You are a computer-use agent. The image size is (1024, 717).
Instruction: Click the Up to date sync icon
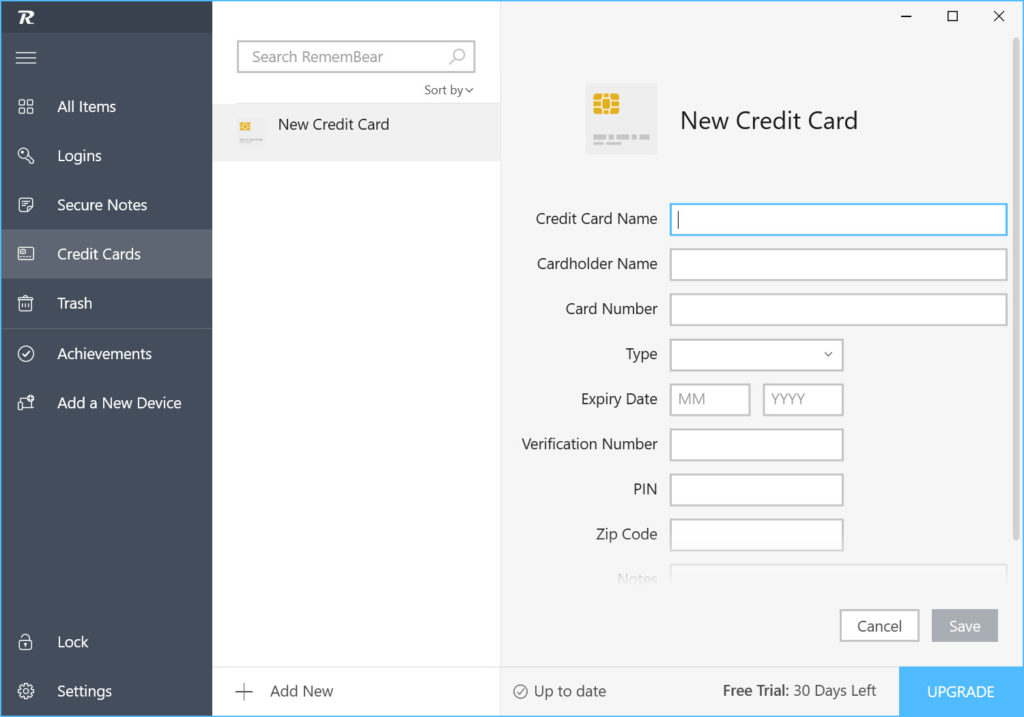[x=520, y=692]
